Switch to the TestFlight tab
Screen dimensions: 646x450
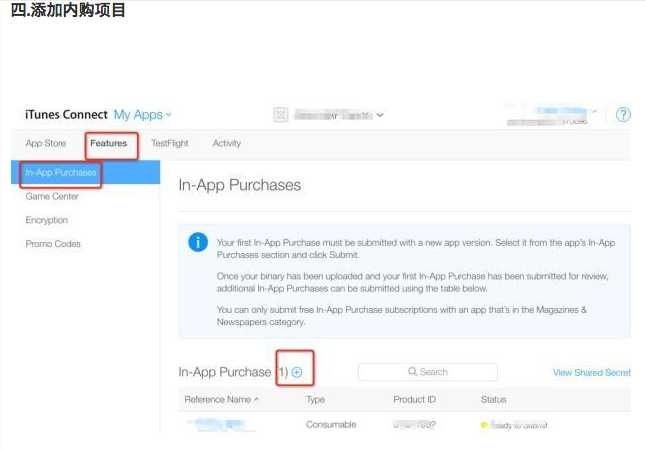pyautogui.click(x=170, y=143)
